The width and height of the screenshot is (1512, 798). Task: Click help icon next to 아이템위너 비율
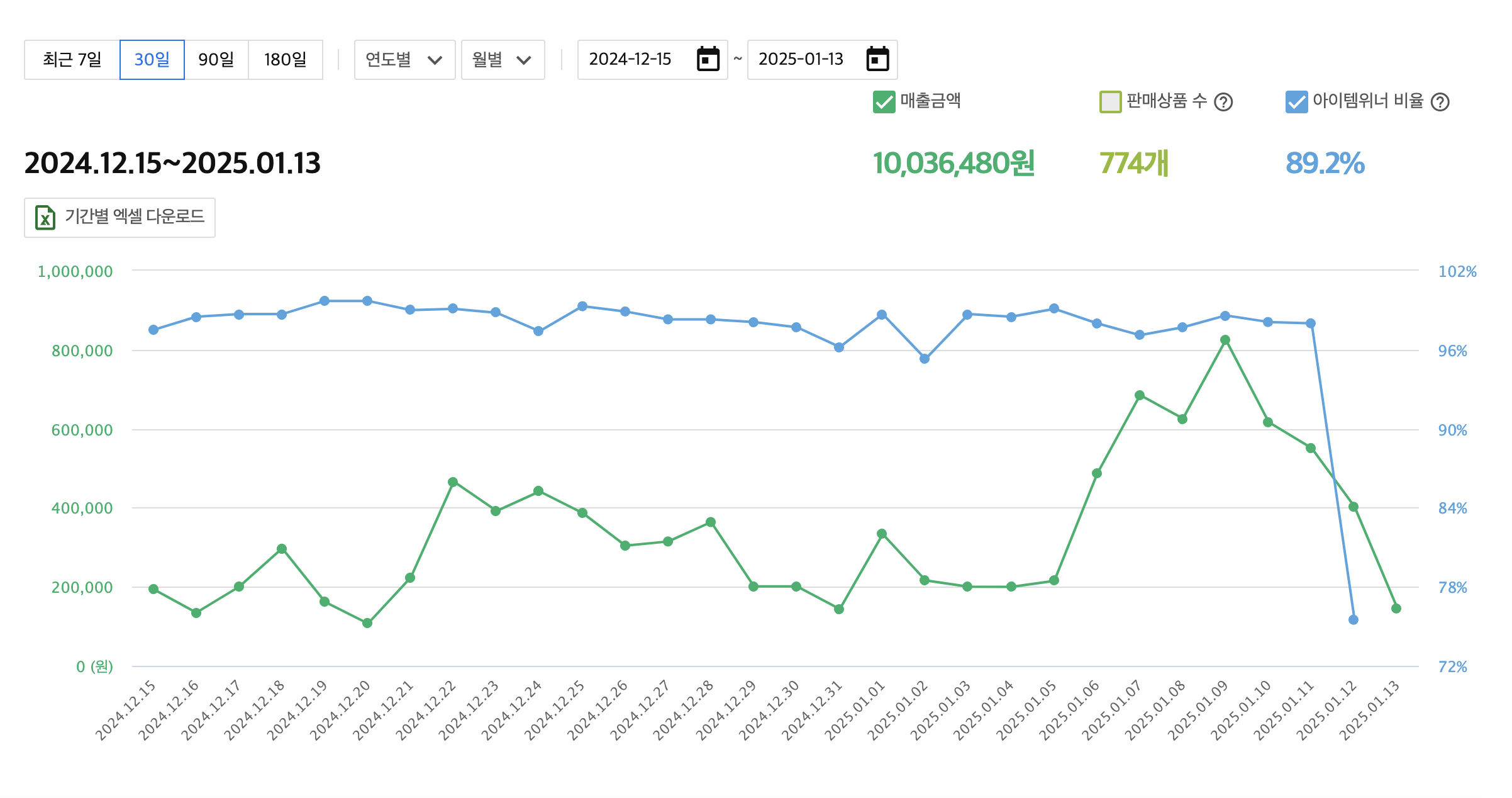pos(1440,102)
